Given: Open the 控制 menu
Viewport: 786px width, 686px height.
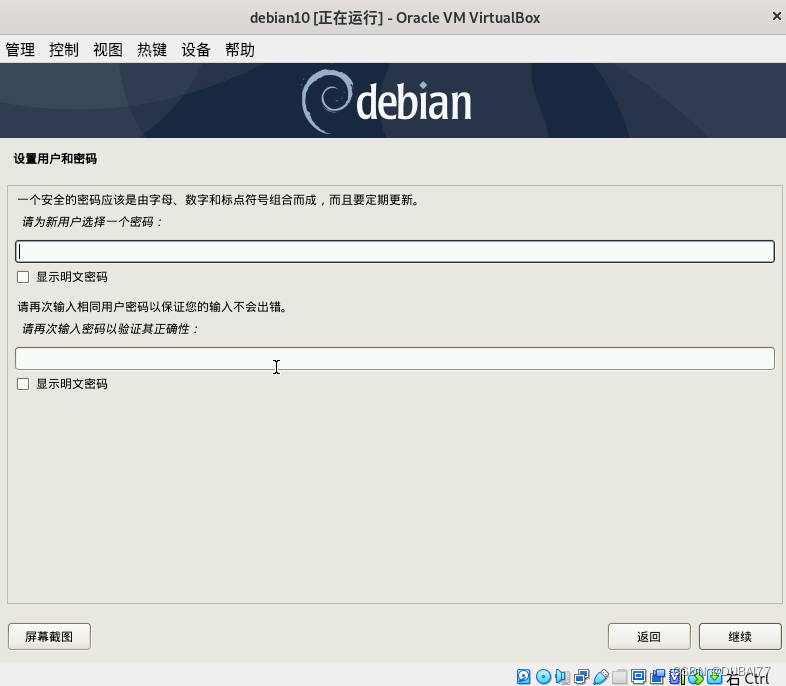Looking at the screenshot, I should 64,50.
